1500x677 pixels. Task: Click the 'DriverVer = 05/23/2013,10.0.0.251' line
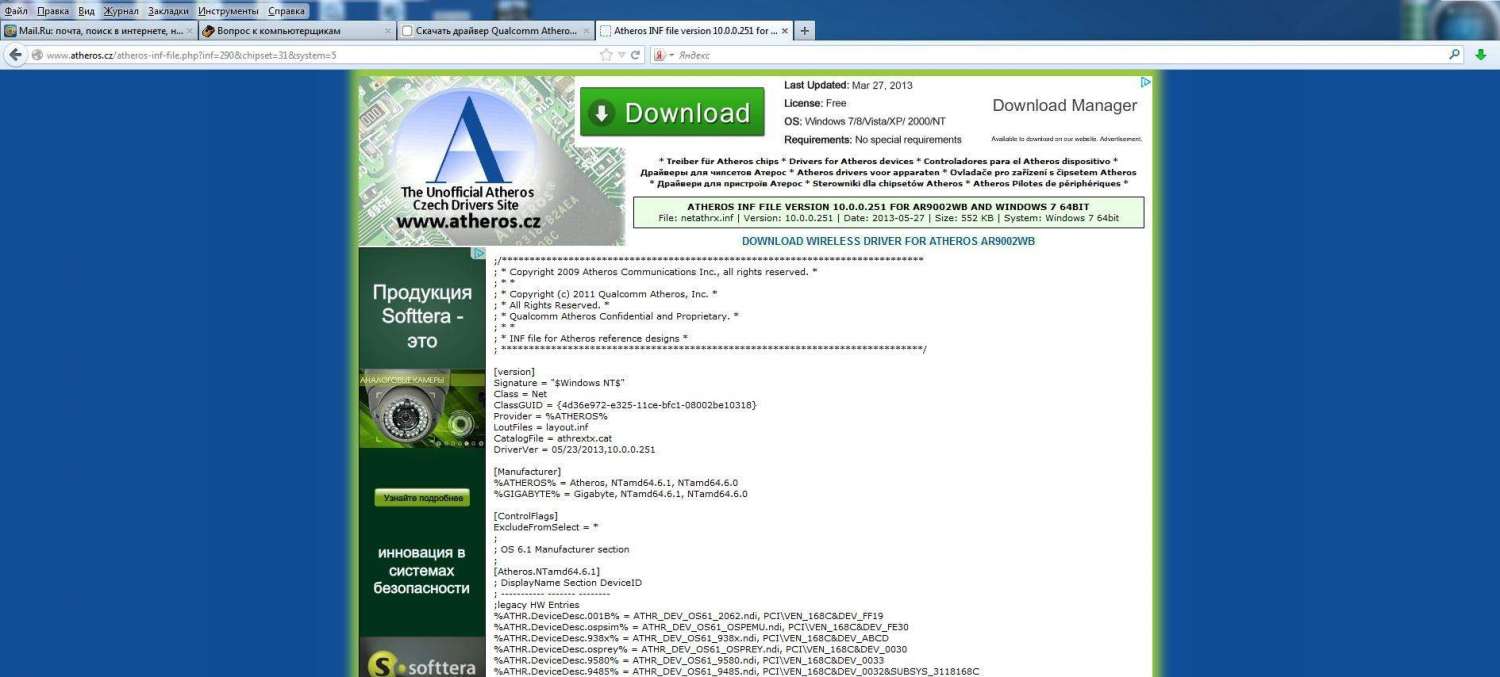[575, 449]
